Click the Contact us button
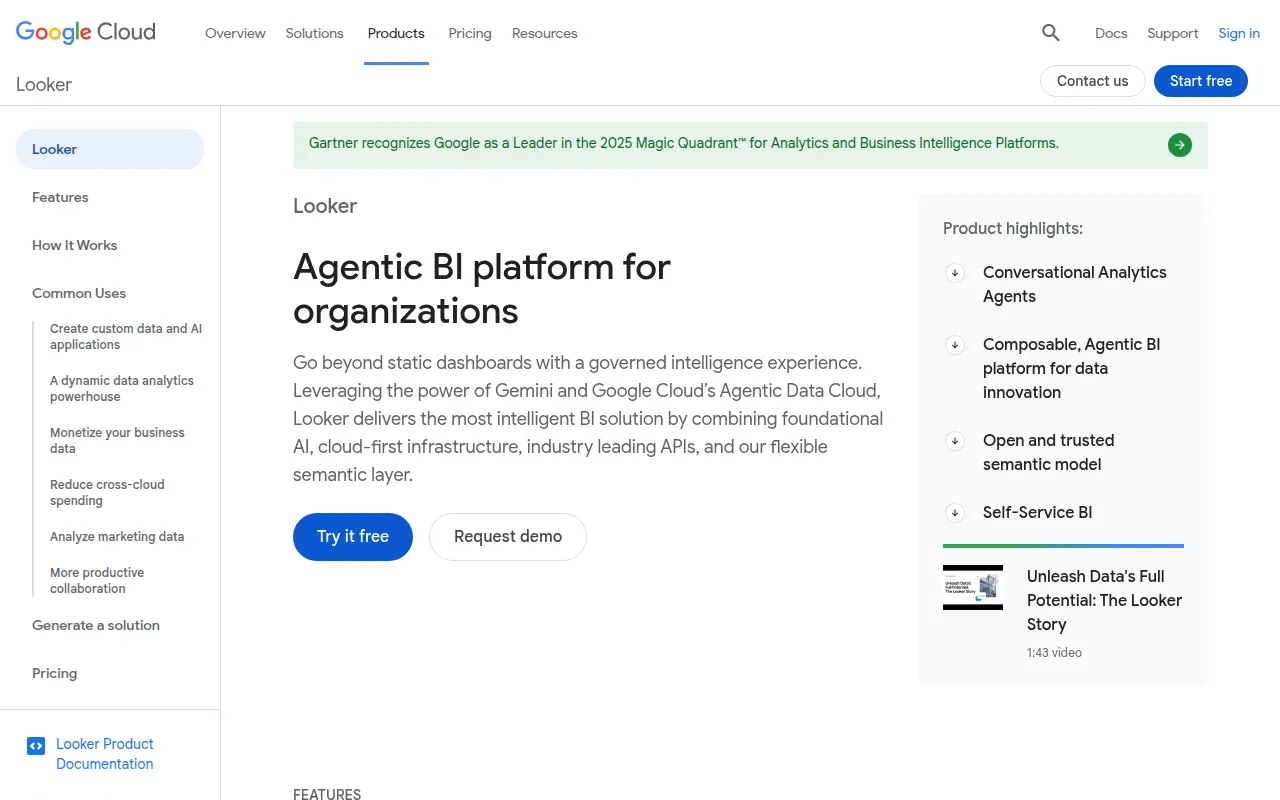The image size is (1280, 800). [1093, 81]
